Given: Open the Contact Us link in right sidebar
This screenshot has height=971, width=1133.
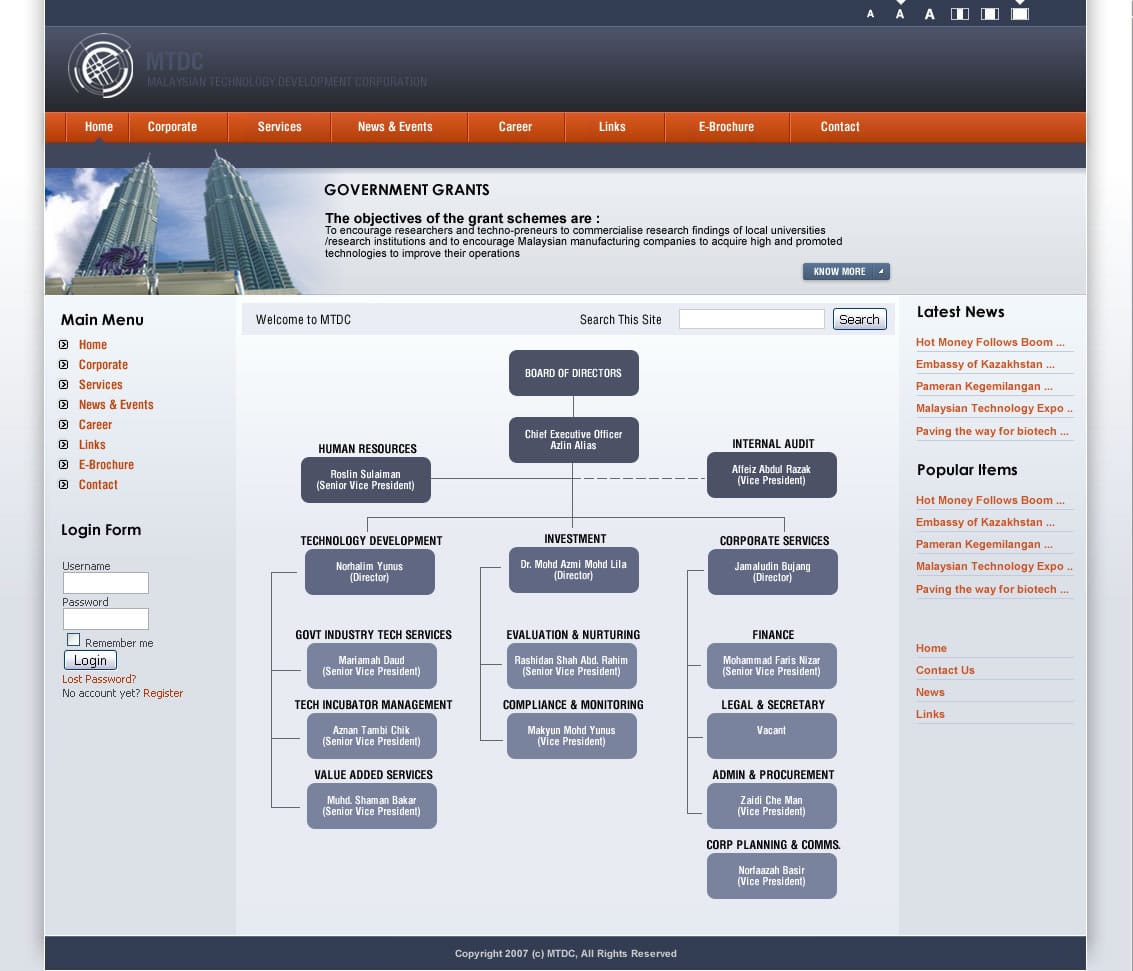Looking at the screenshot, I should (x=945, y=670).
